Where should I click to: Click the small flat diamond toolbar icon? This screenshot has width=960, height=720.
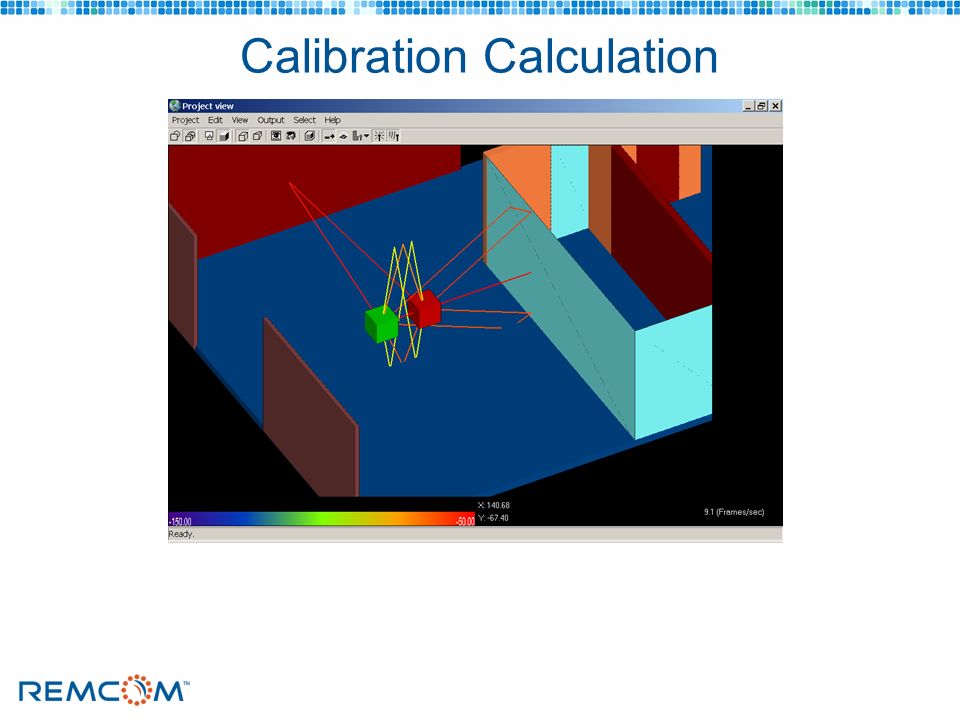[x=343, y=136]
